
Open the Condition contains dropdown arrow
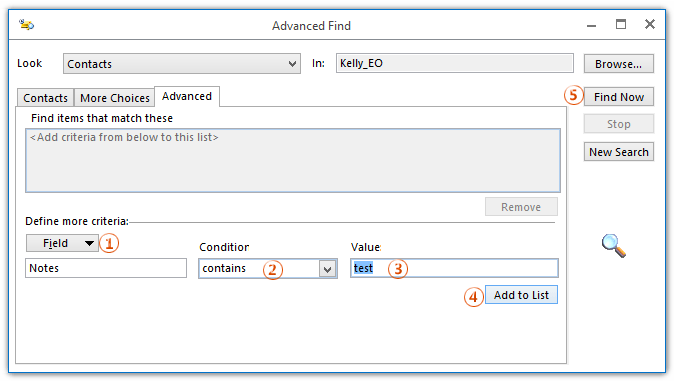click(328, 269)
